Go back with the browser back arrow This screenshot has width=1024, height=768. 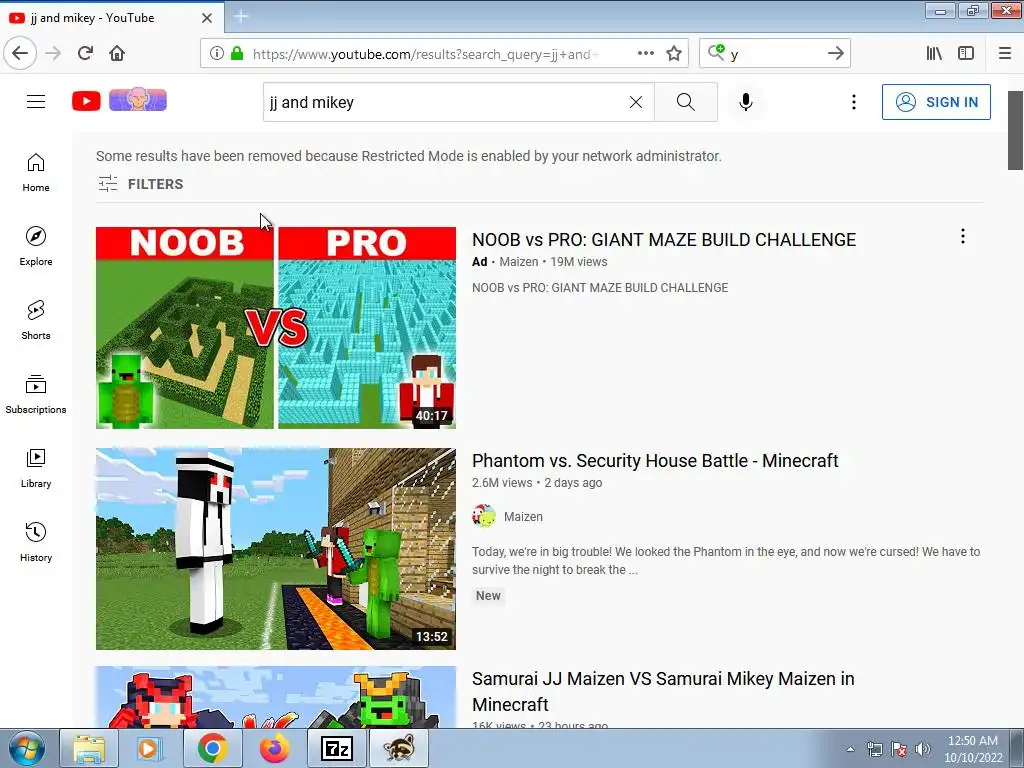tap(20, 53)
